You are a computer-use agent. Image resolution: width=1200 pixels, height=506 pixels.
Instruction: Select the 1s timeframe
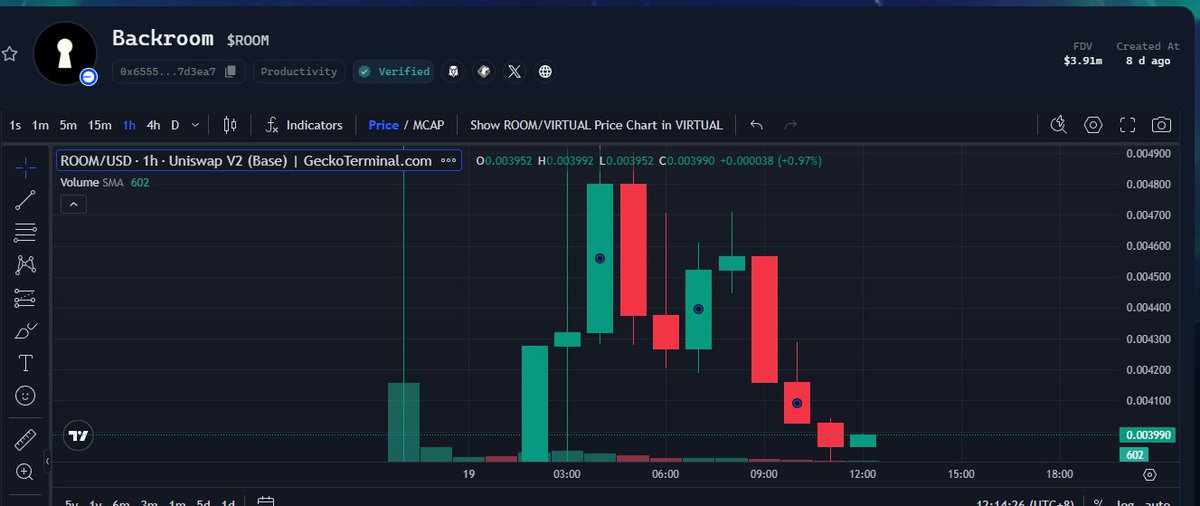pos(15,125)
